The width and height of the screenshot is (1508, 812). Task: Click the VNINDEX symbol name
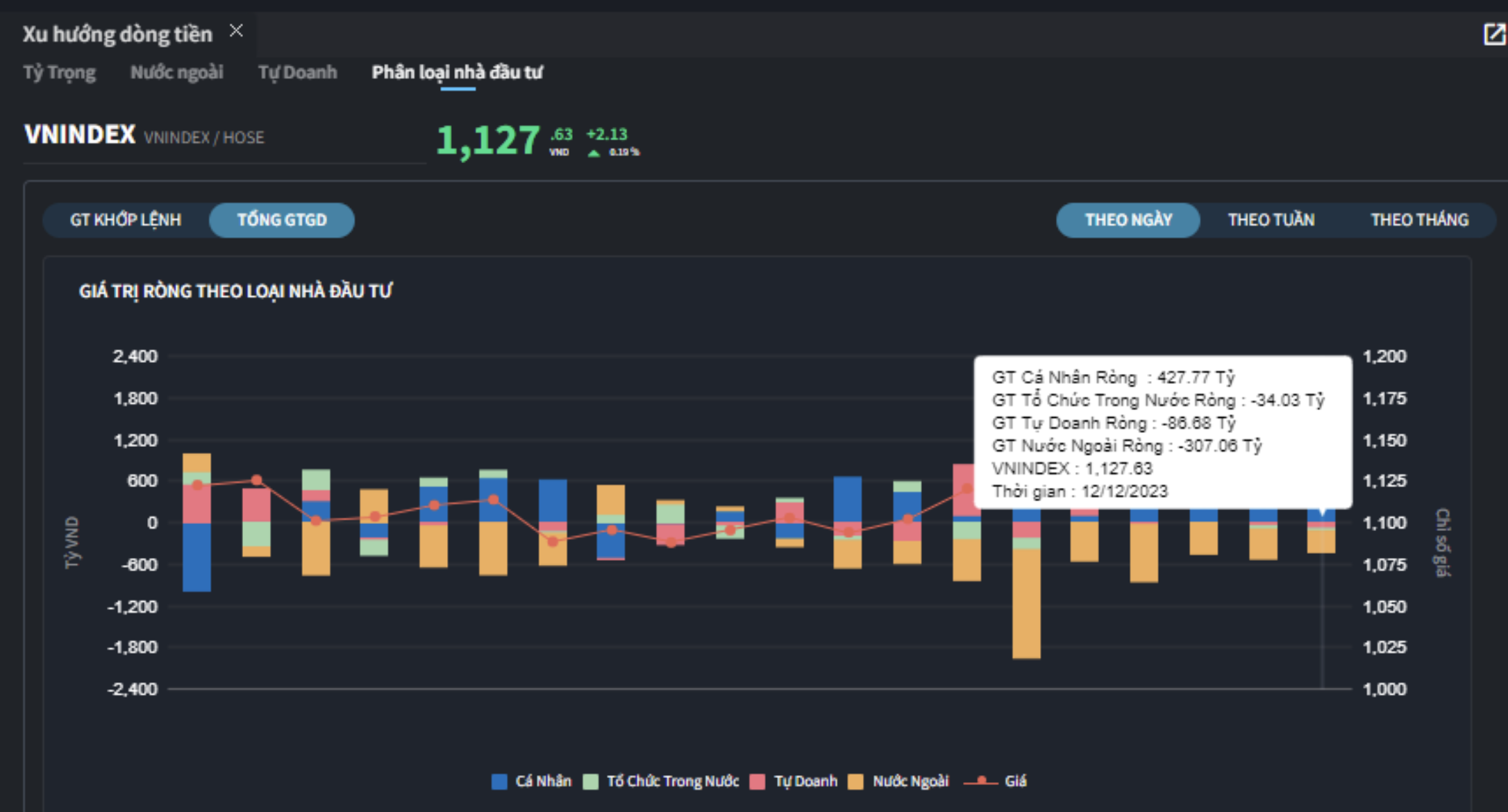80,135
